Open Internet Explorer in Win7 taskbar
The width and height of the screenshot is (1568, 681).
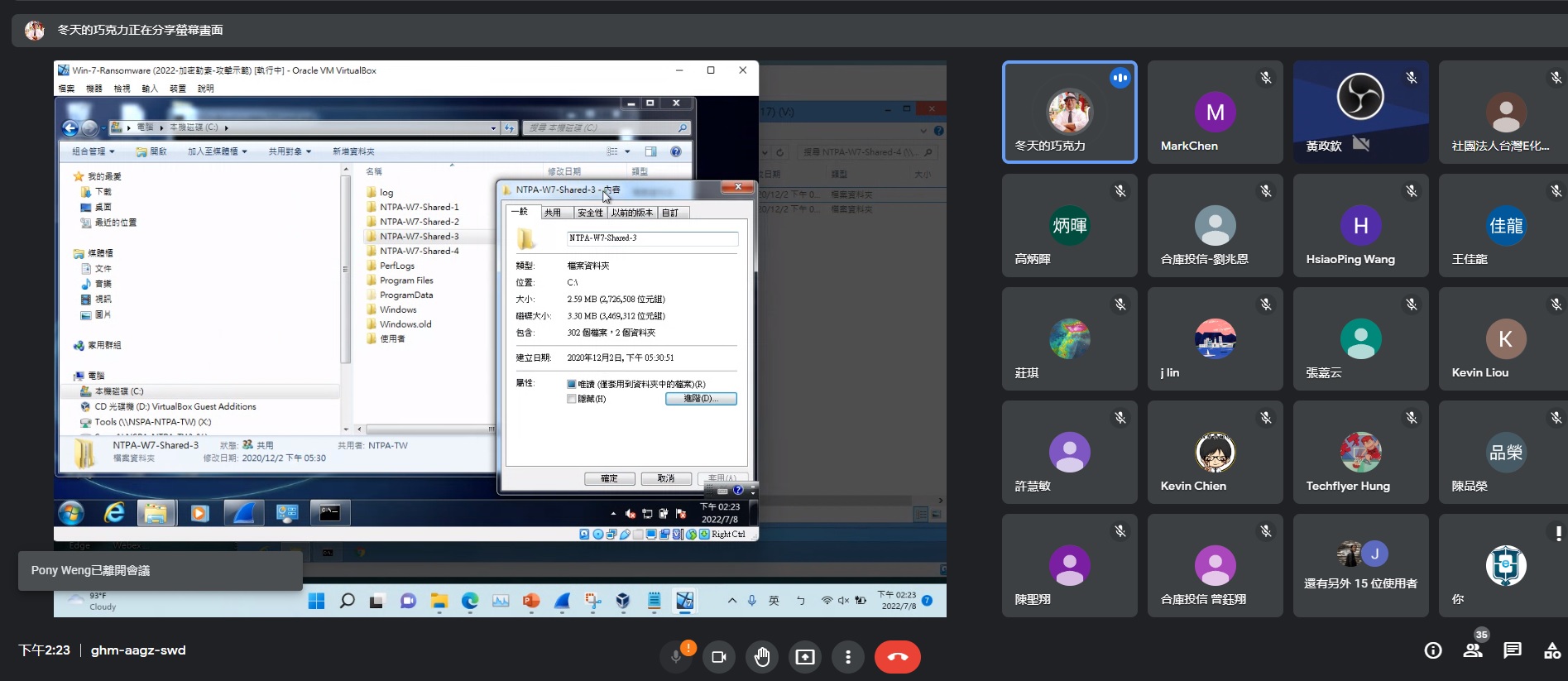pyautogui.click(x=114, y=513)
